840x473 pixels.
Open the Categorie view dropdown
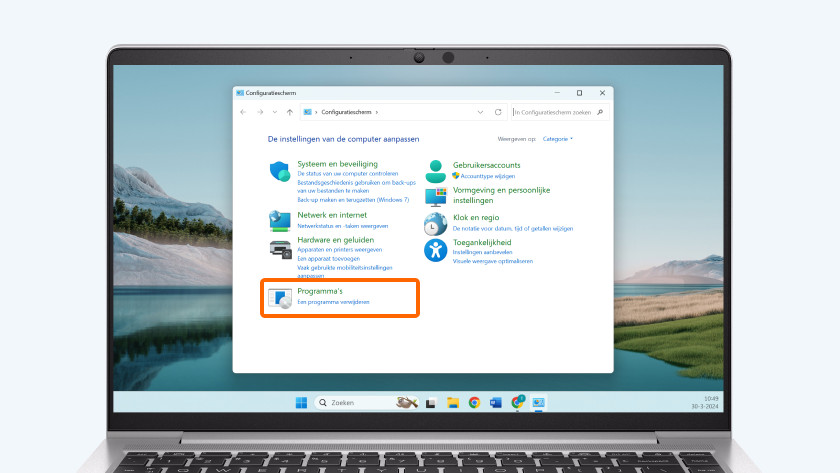(557, 139)
